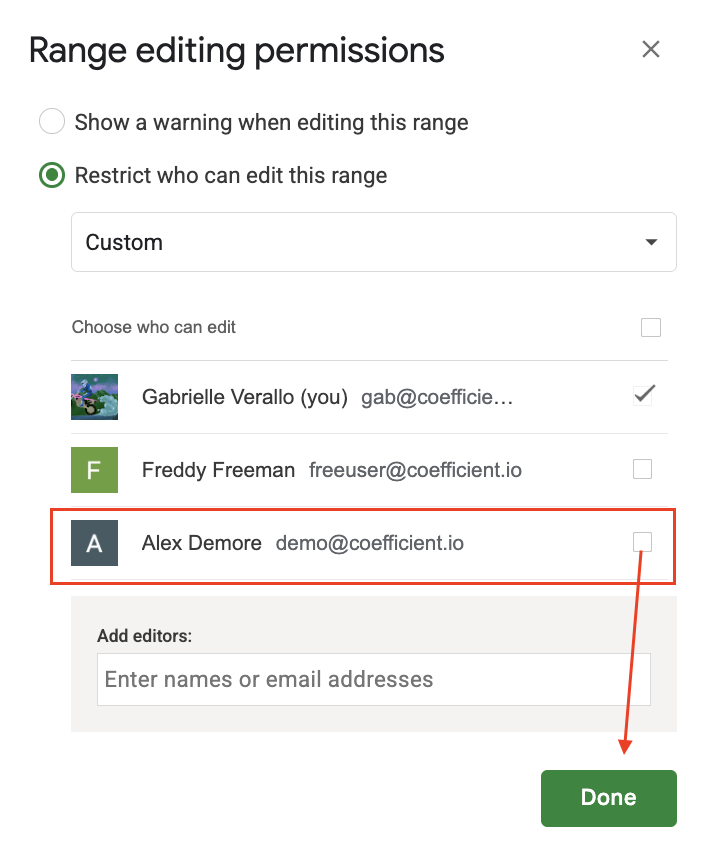The height and width of the screenshot is (860, 710).
Task: Click the name Freddy Freeman
Action: pos(218,469)
